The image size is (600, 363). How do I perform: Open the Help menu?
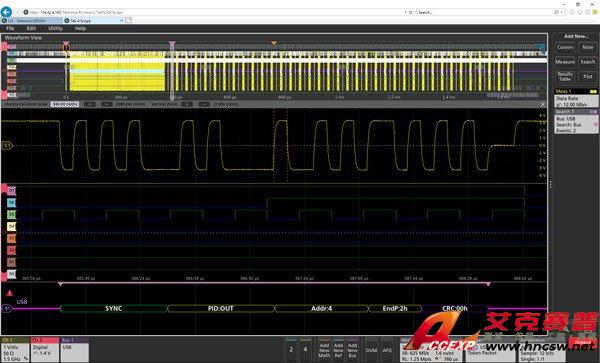(80, 28)
